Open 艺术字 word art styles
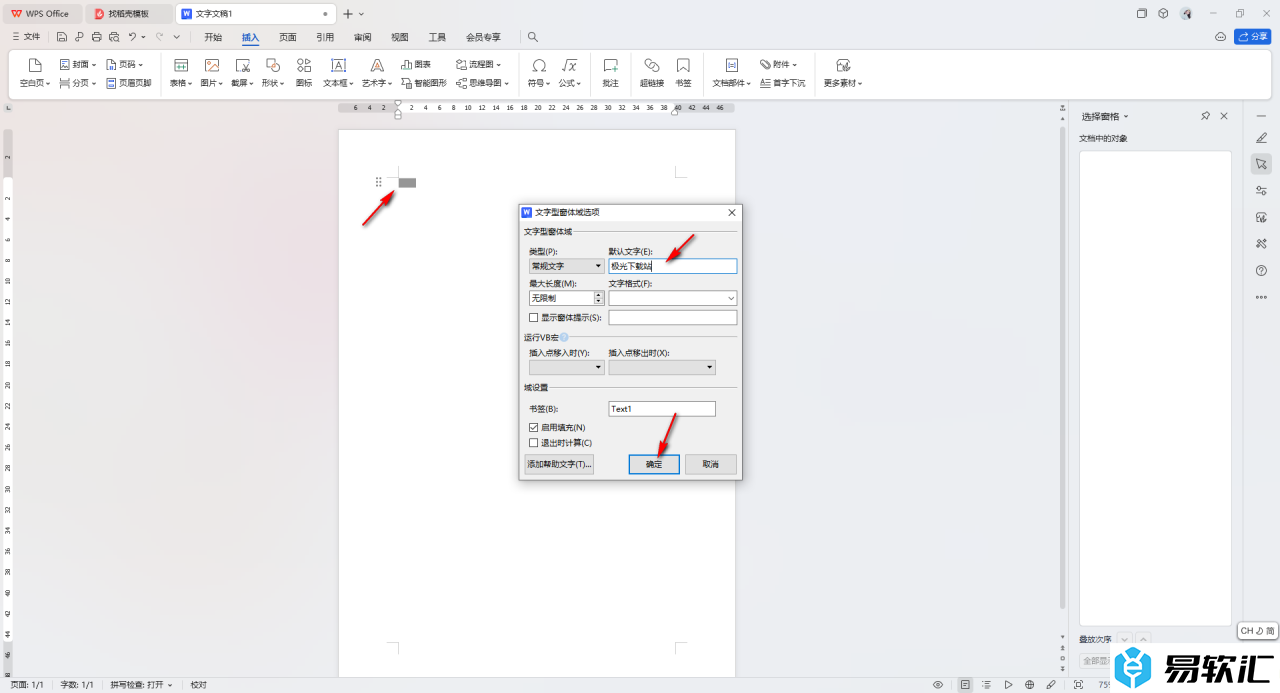The height and width of the screenshot is (693, 1280). [377, 73]
